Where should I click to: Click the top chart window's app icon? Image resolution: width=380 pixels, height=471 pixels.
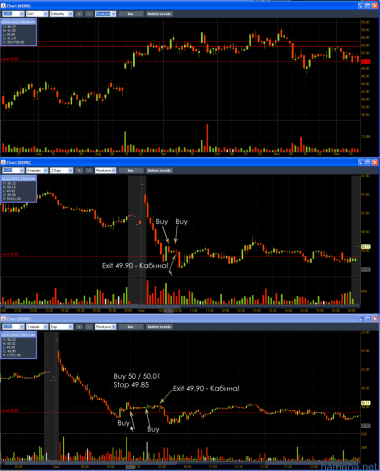click(3, 6)
